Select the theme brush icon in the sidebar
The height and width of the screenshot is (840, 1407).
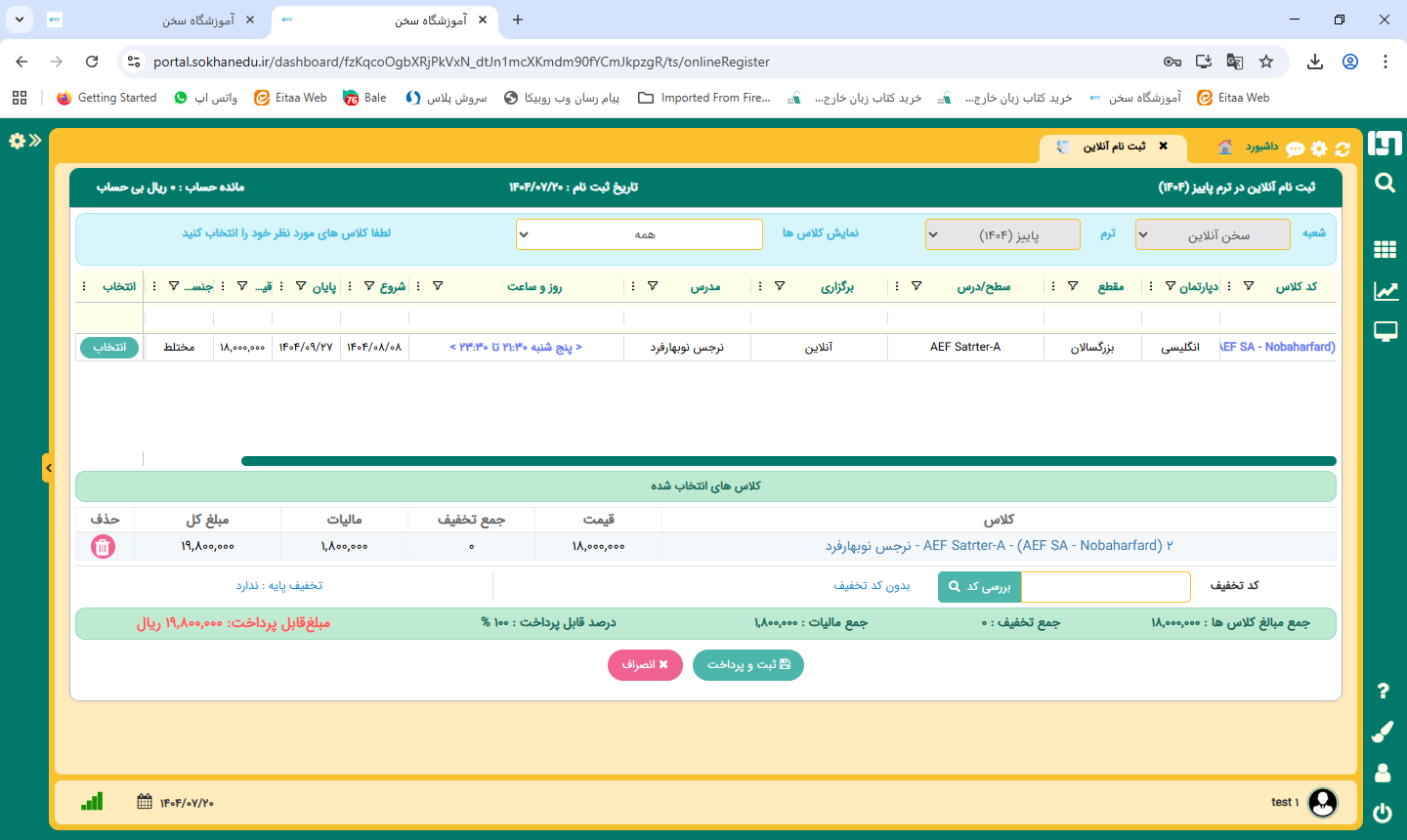pos(1384,732)
